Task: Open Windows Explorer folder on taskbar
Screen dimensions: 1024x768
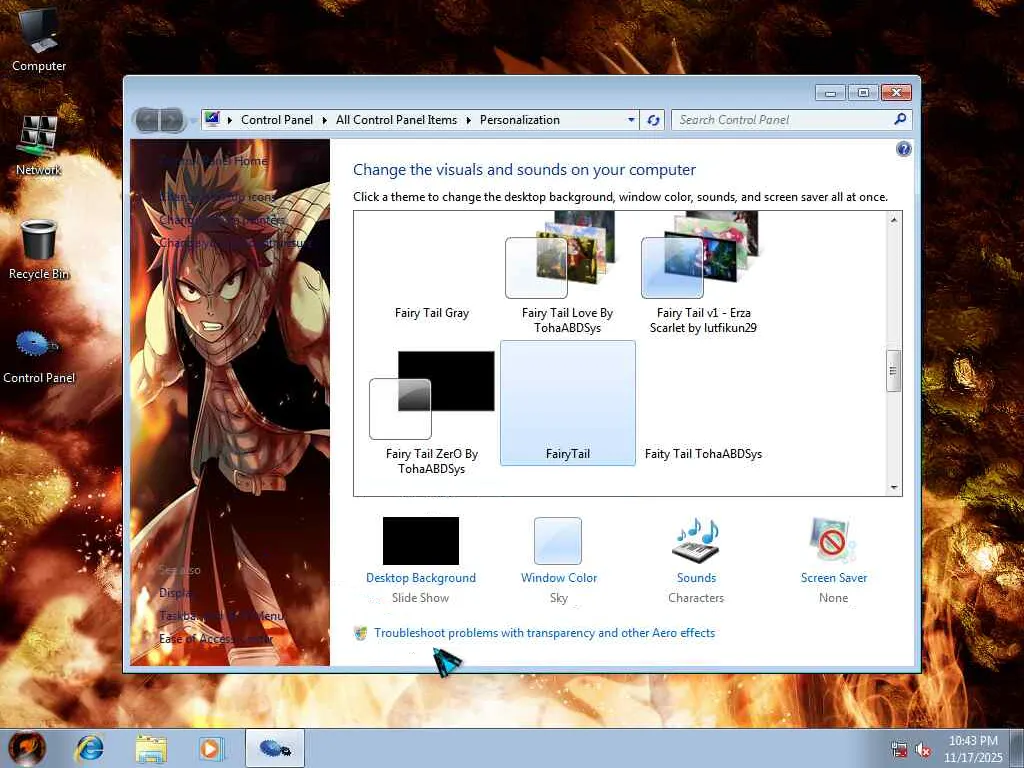Action: tap(151, 748)
